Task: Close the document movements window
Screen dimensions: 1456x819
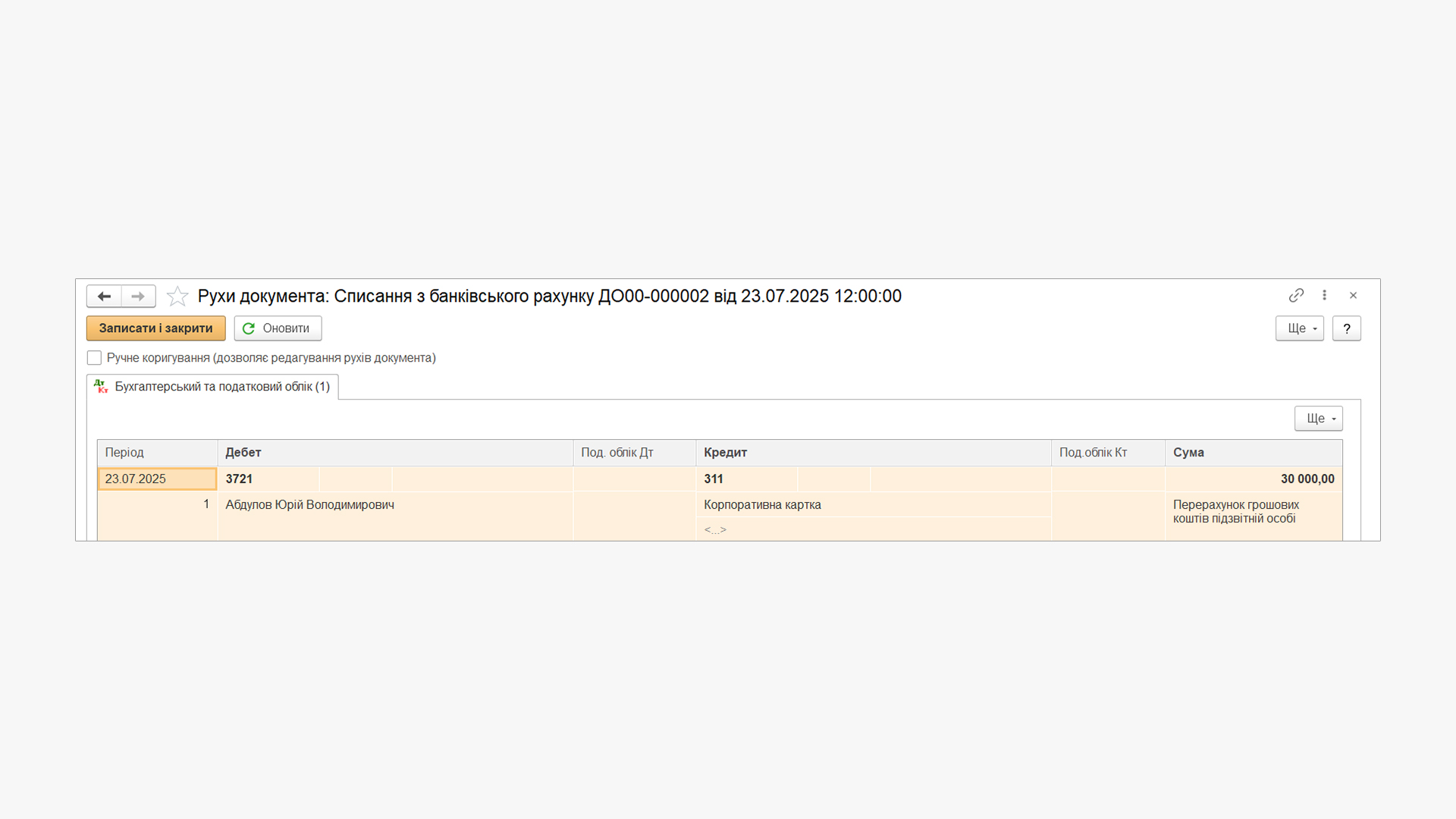Action: 1353,295
